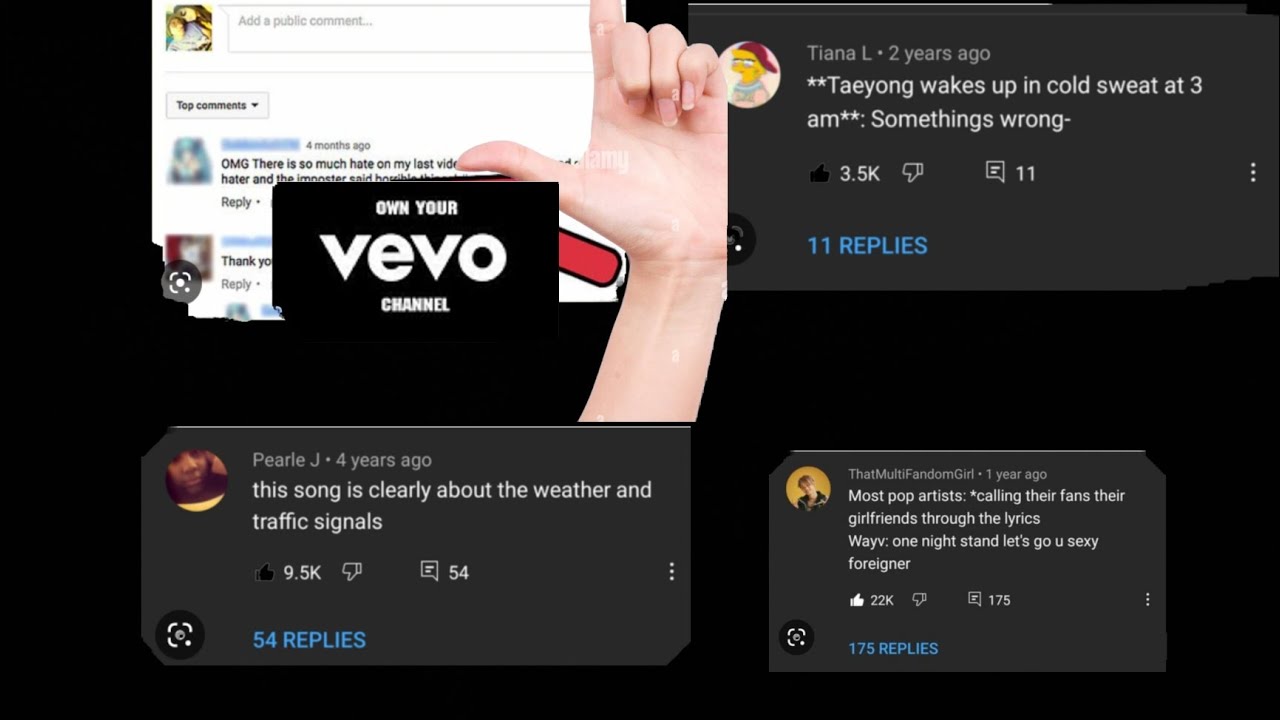
Task: Dislike Tiana L's Taeyong comment
Action: click(913, 173)
